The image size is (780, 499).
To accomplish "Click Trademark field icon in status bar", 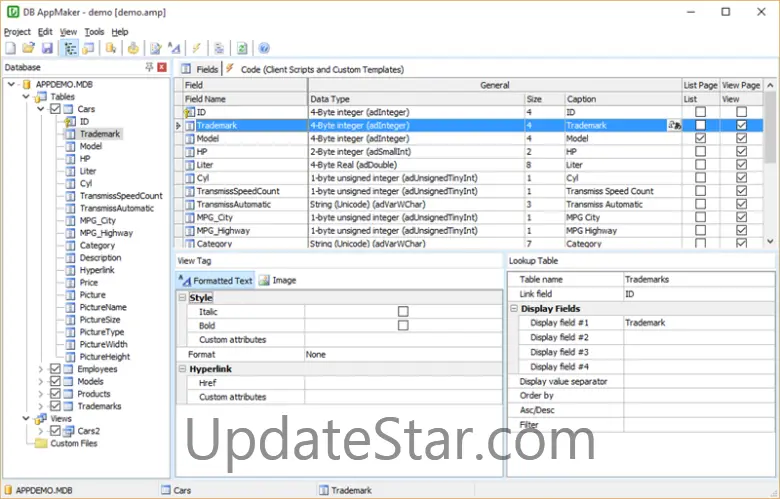I will tap(323, 490).
